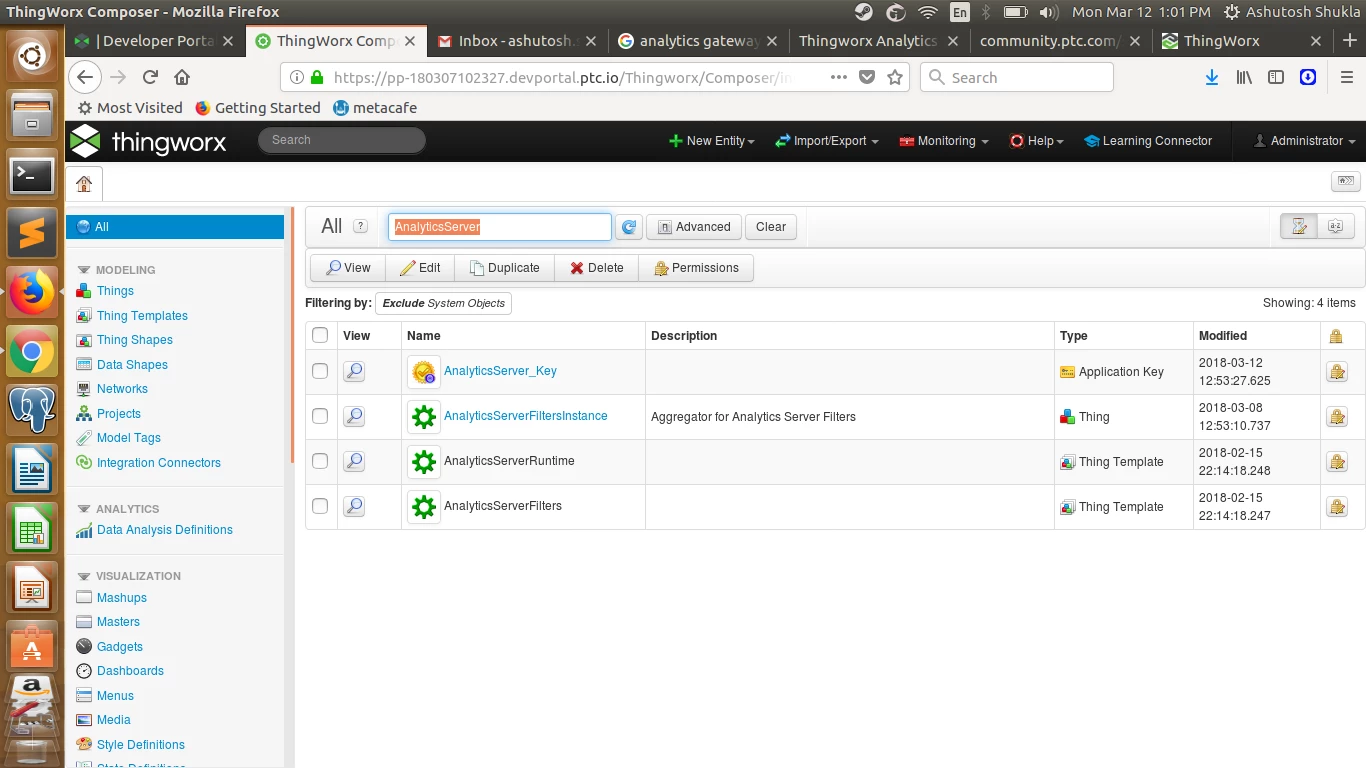Click the View toolbar button
The image size is (1366, 768).
tap(348, 268)
